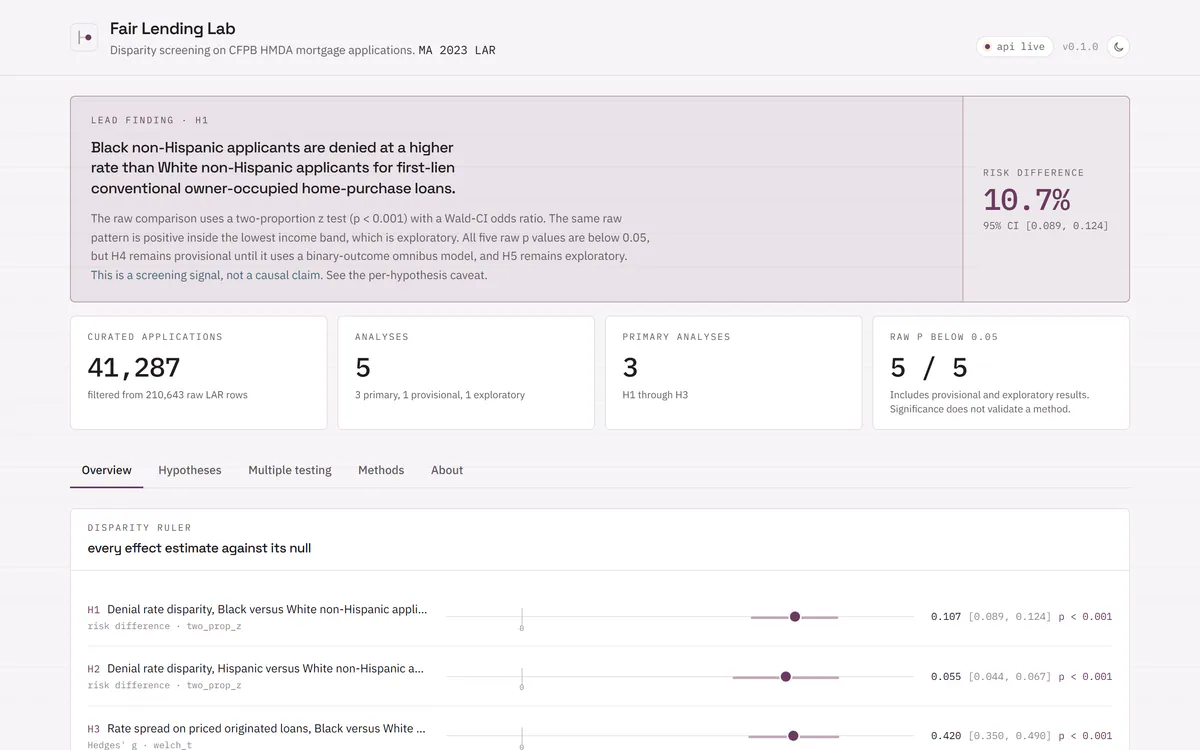Switch to the Hypotheses tab
Image resolution: width=1200 pixels, height=750 pixels.
pos(190,470)
